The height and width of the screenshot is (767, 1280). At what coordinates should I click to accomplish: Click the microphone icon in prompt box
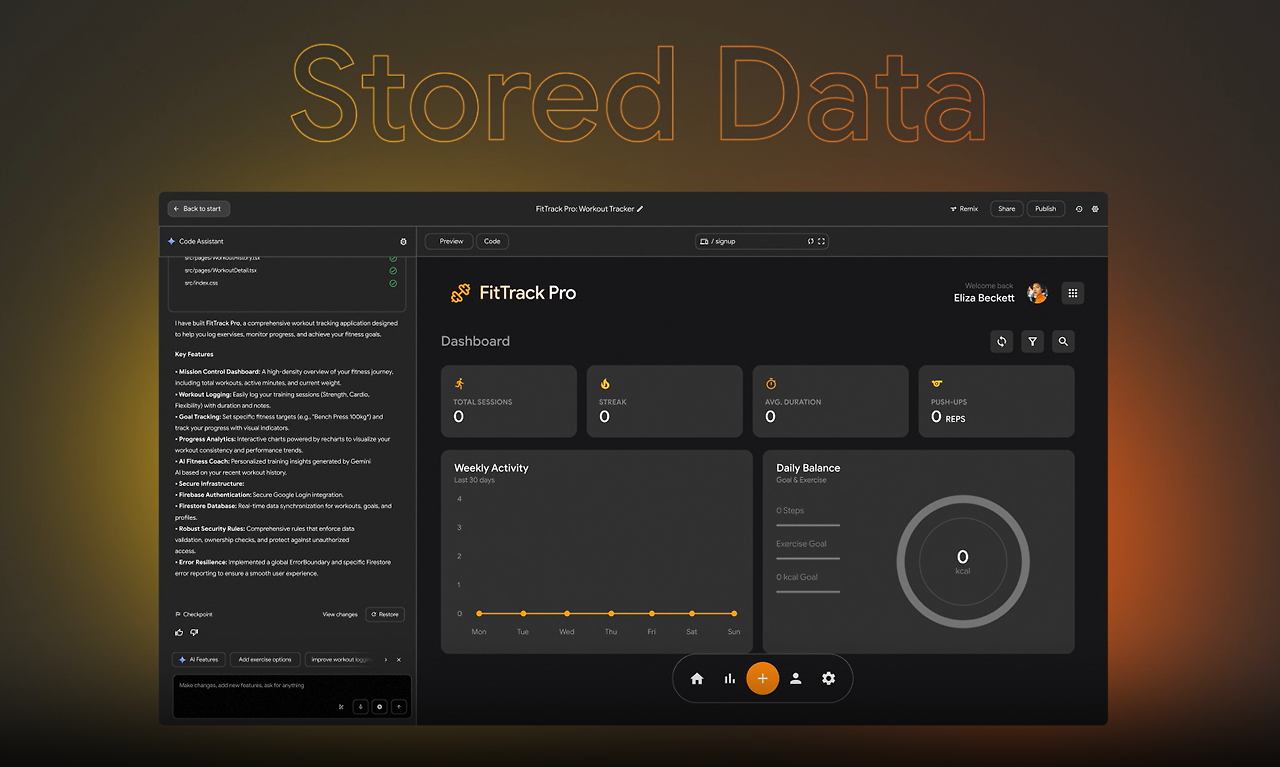360,706
